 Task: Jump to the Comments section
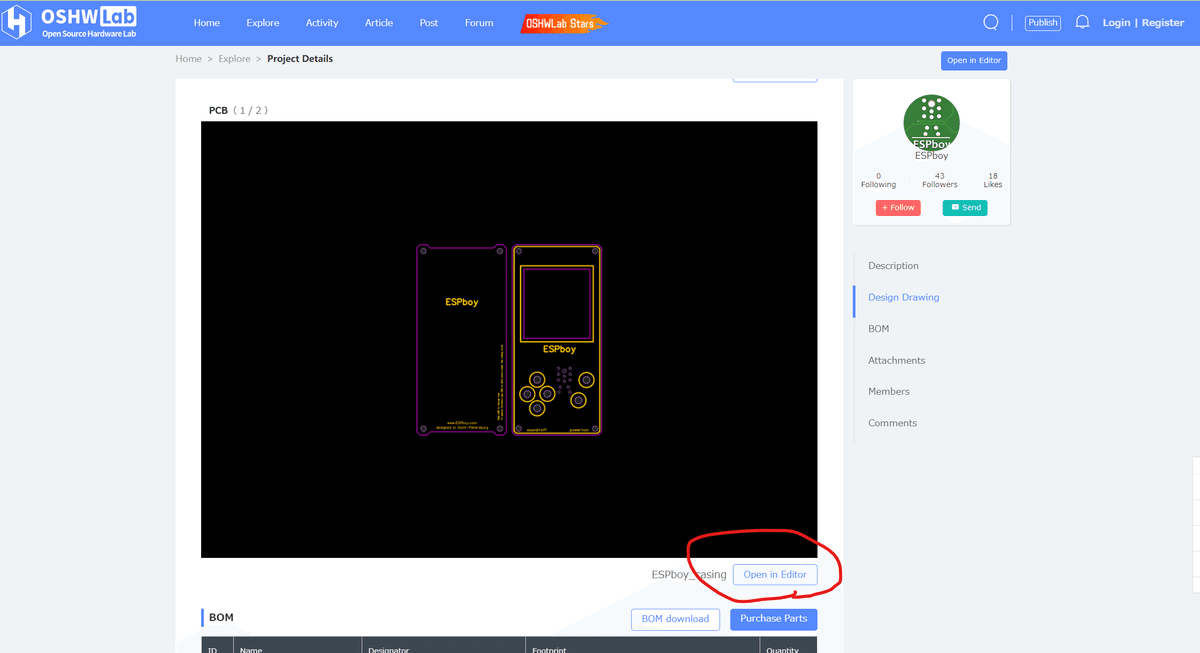(893, 423)
